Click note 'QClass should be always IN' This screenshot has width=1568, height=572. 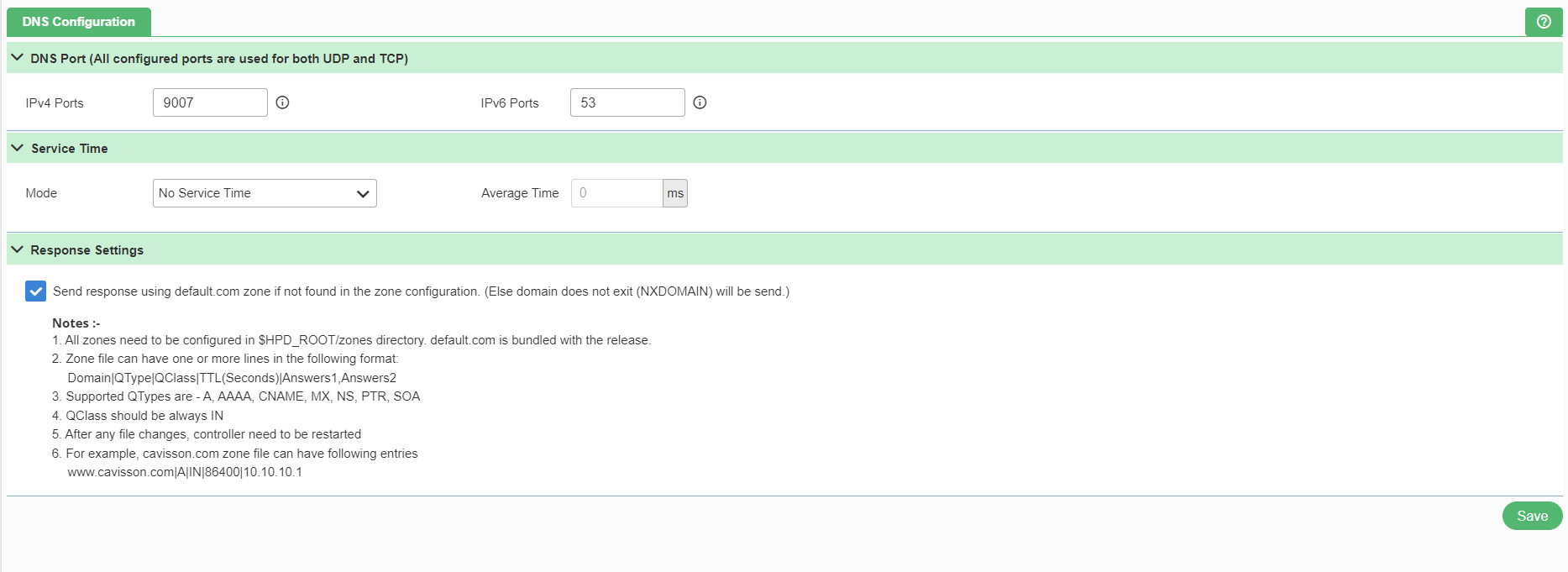coord(138,416)
